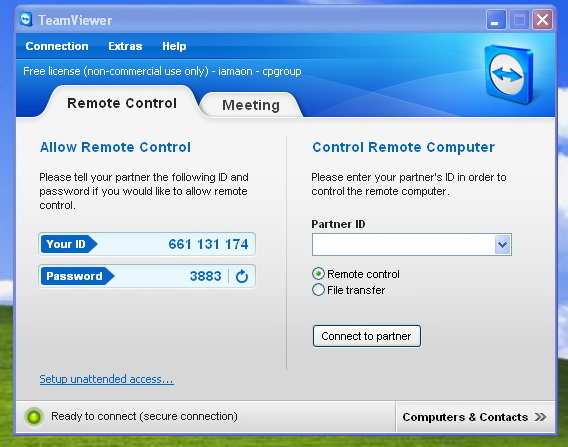Click the green connection status indicator

click(x=34, y=417)
